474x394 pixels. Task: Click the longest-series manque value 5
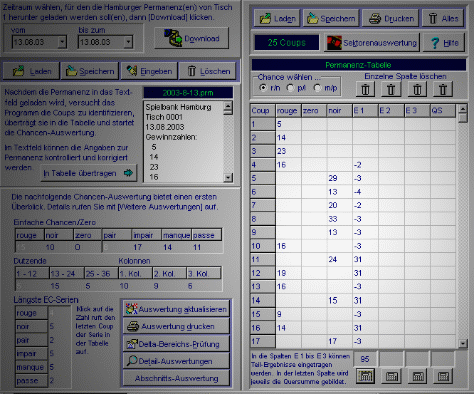(52, 367)
